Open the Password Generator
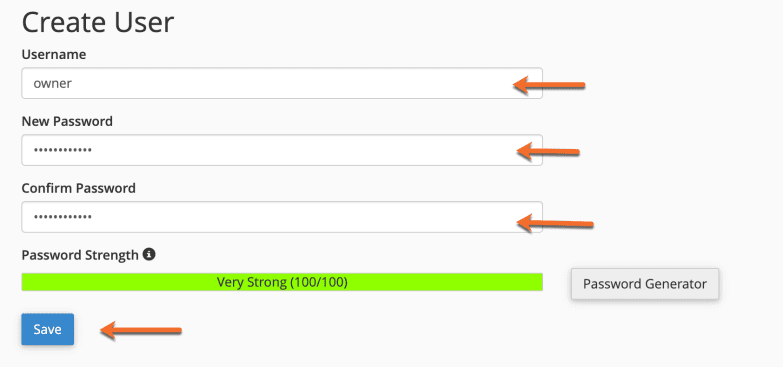Image resolution: width=783 pixels, height=367 pixels. (x=645, y=284)
